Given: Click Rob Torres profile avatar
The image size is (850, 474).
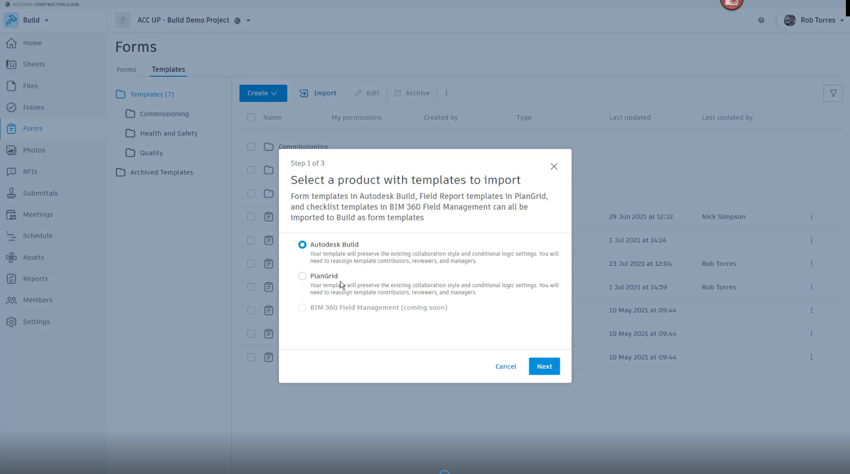Looking at the screenshot, I should click(790, 20).
